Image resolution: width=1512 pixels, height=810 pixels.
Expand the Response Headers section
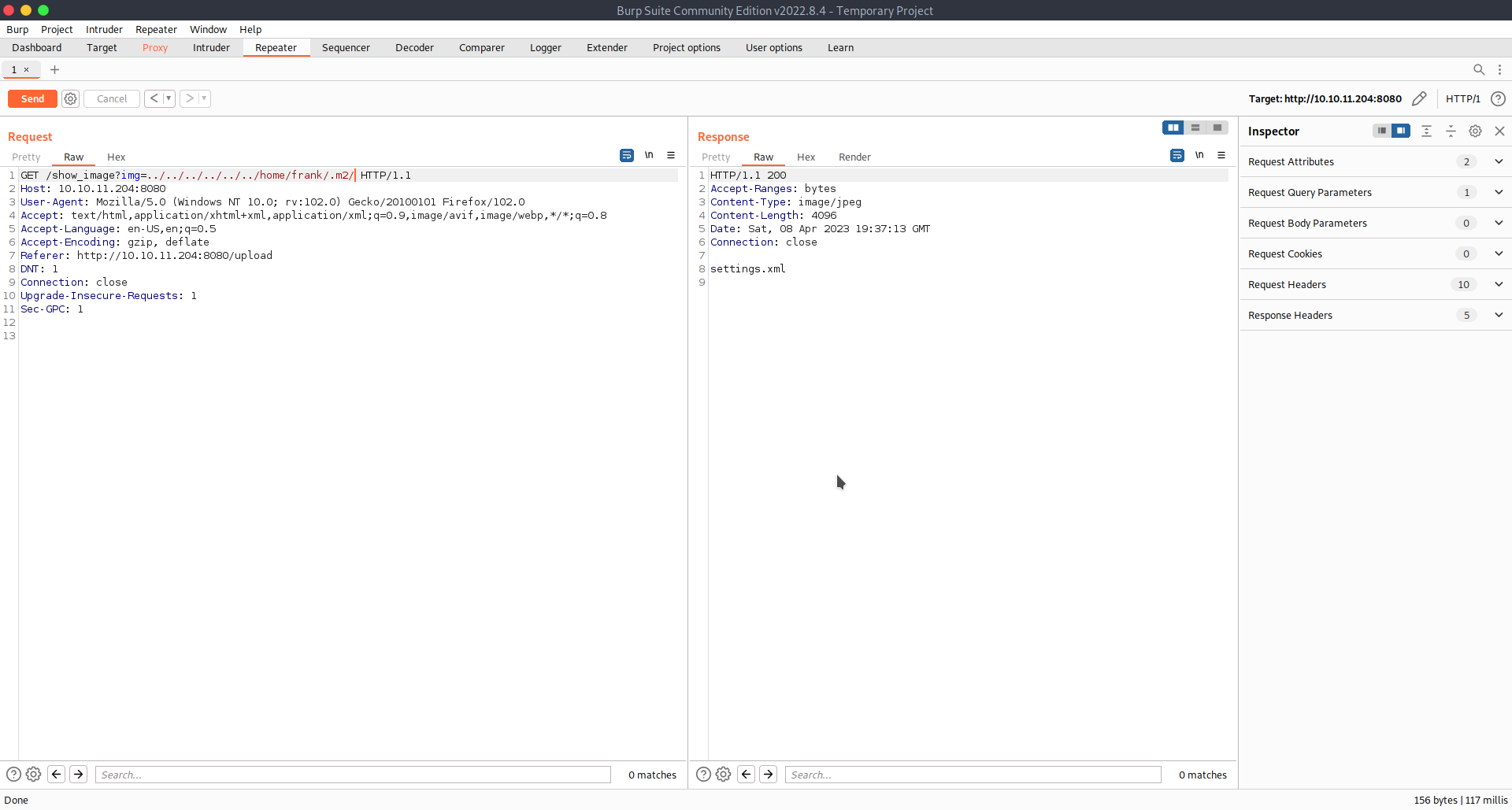point(1499,315)
